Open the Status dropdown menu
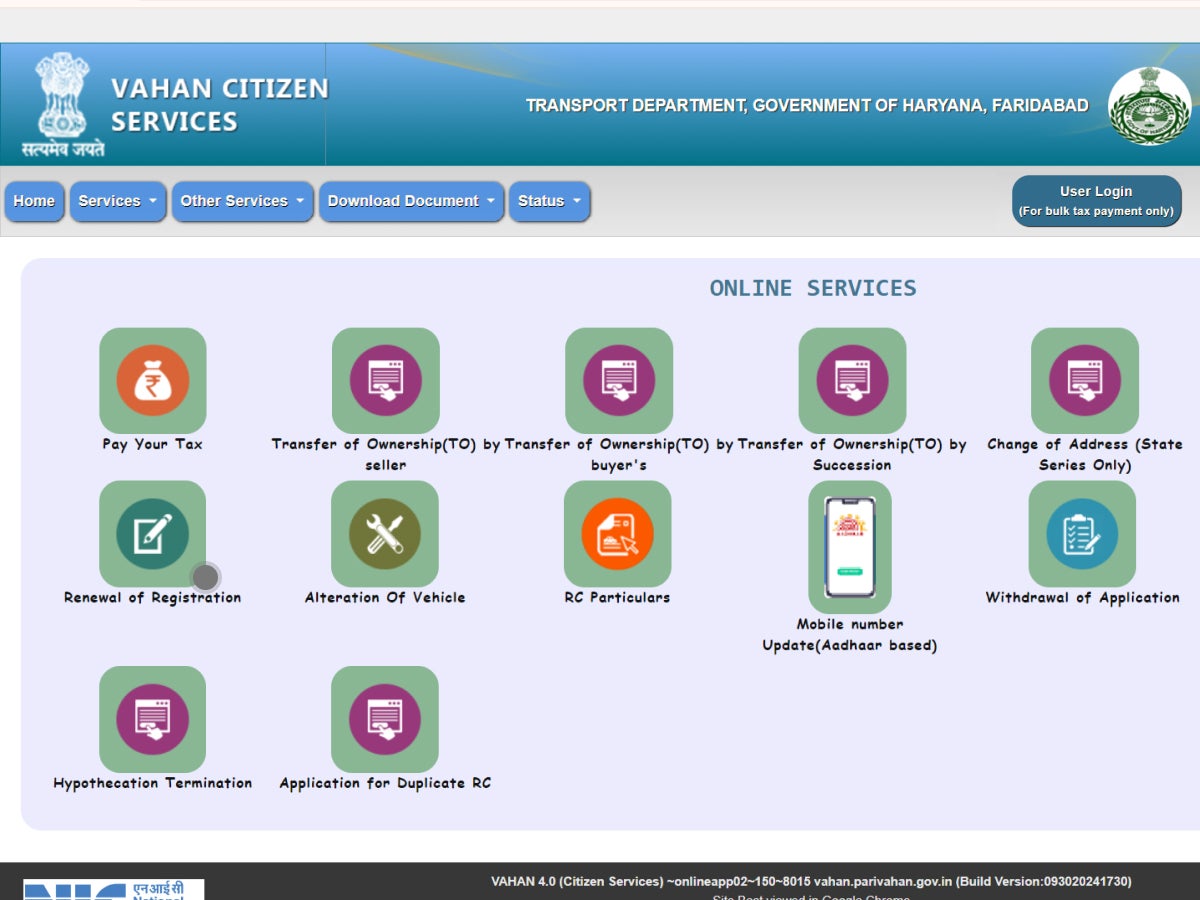Screen dimensions: 1200x900 pos(548,201)
